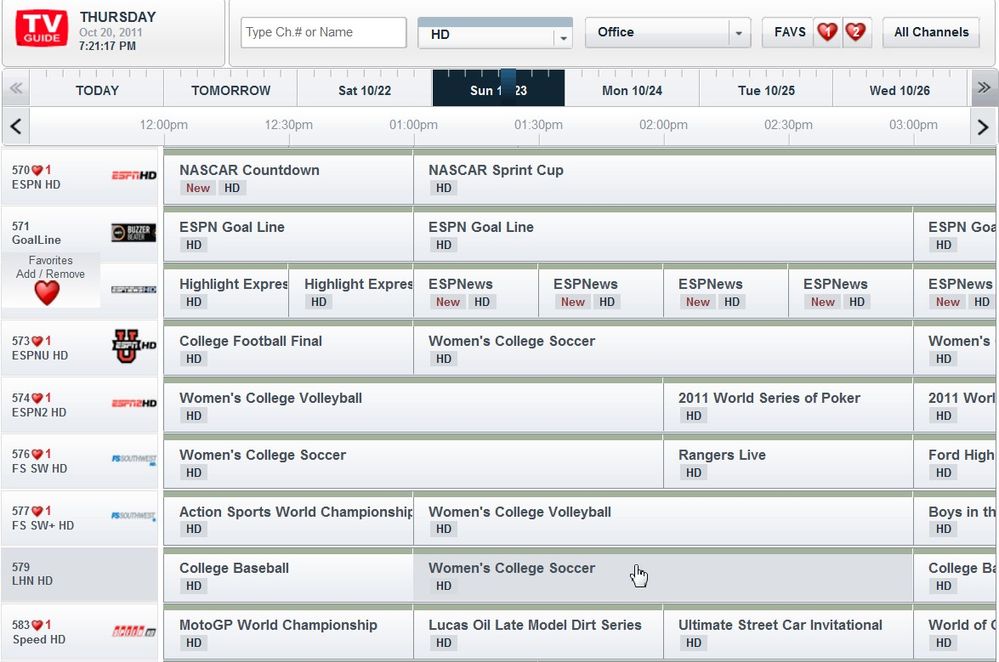This screenshot has width=999, height=662.
Task: Open ESPN Goal Line listing at 12:00pm
Action: pos(289,236)
